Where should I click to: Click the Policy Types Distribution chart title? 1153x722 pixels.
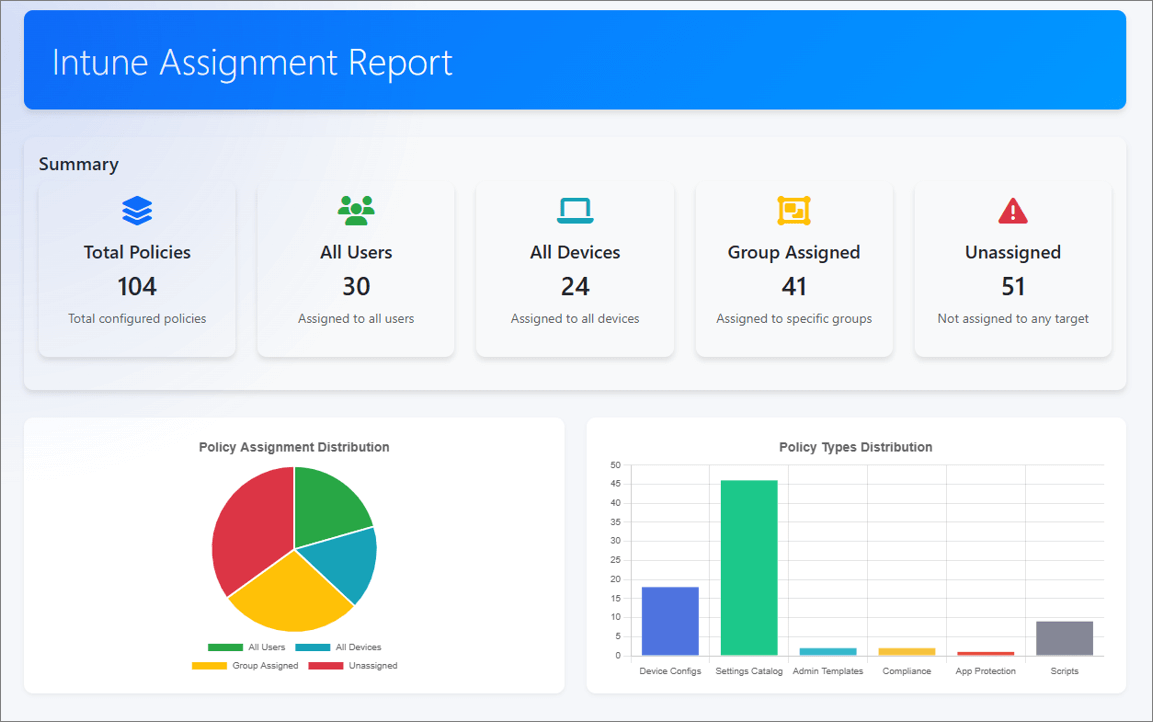click(x=855, y=447)
